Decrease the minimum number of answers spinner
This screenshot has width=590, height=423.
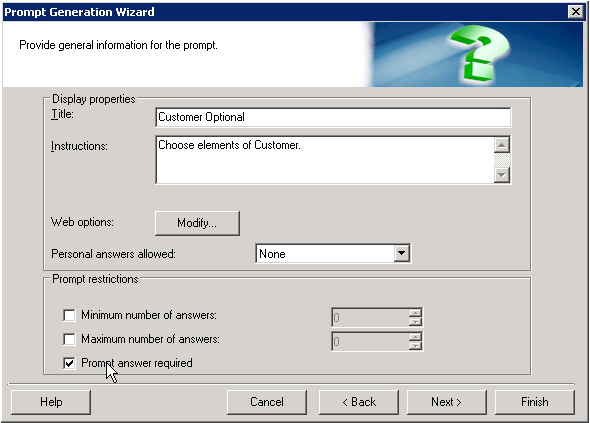coord(415,322)
